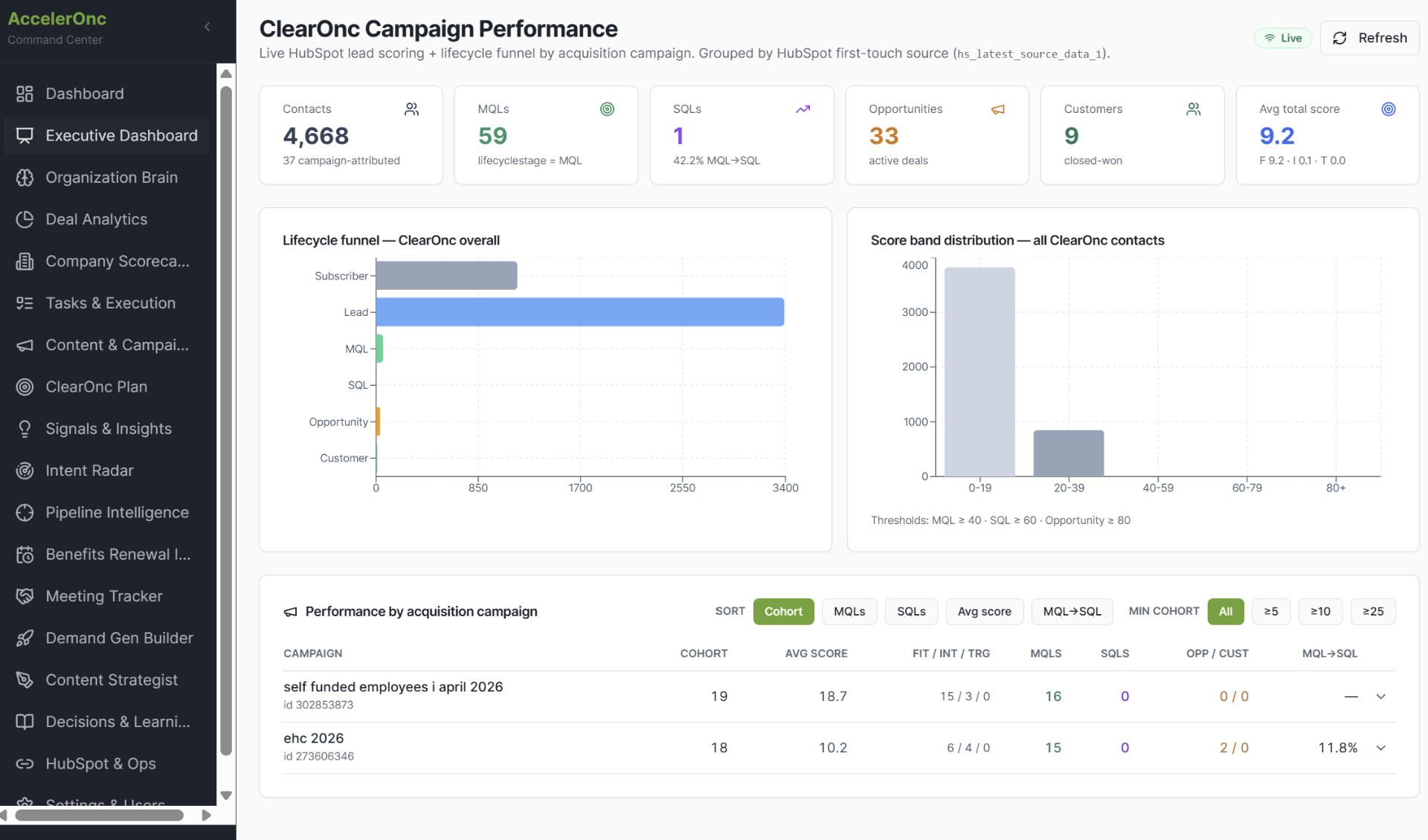Image resolution: width=1428 pixels, height=840 pixels.
Task: Open Content & Campaigns menu item
Action: [x=107, y=345]
